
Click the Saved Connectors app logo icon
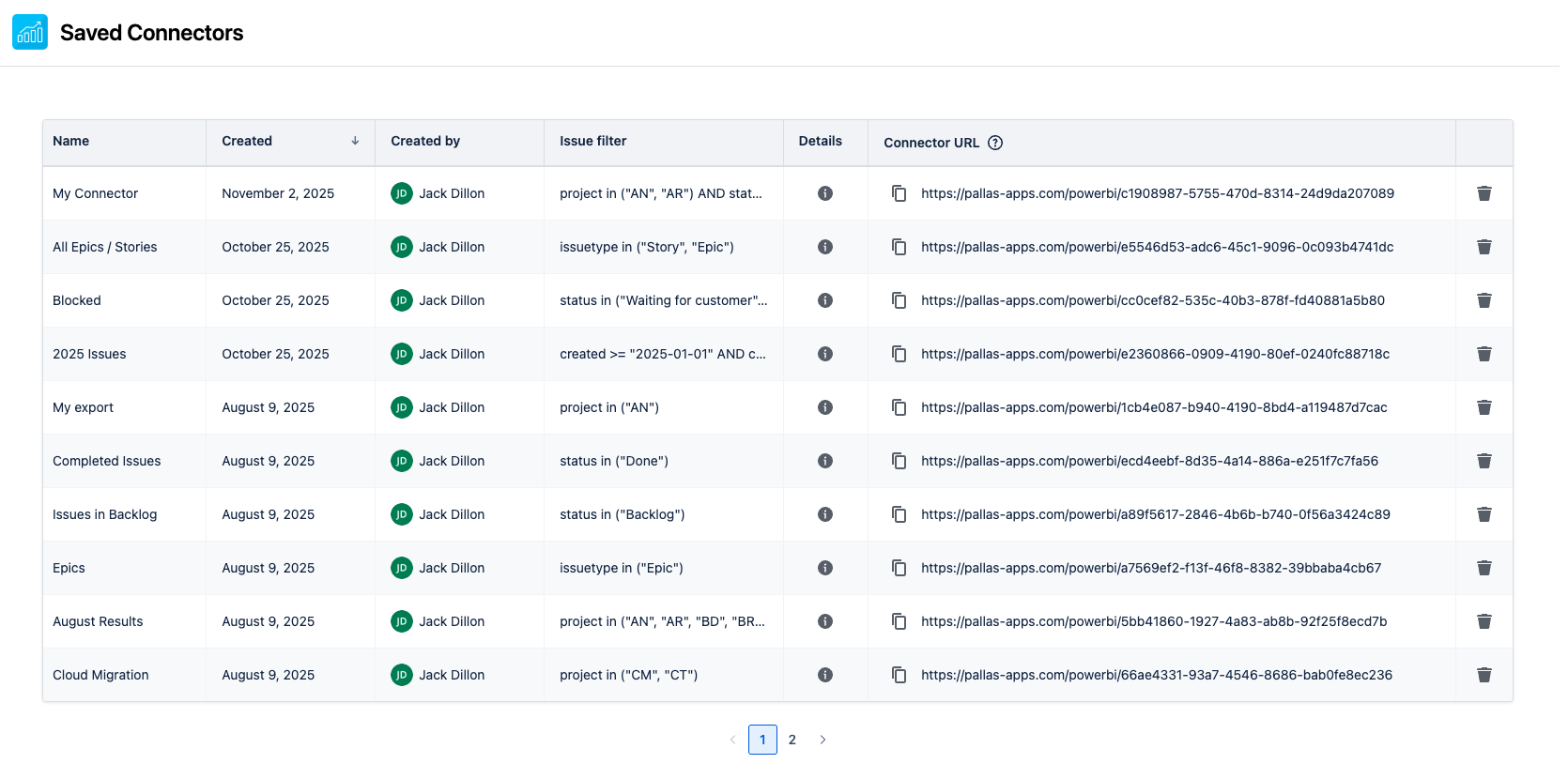tap(30, 33)
